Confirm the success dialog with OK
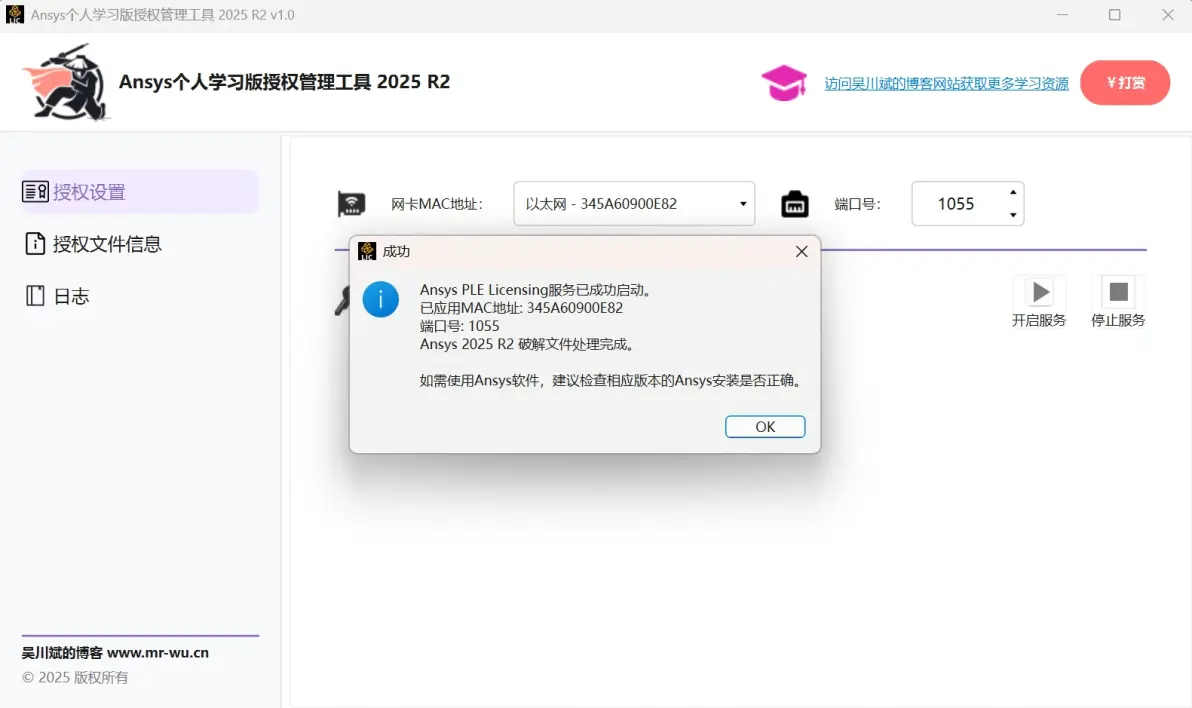This screenshot has width=1192, height=708. (x=765, y=427)
